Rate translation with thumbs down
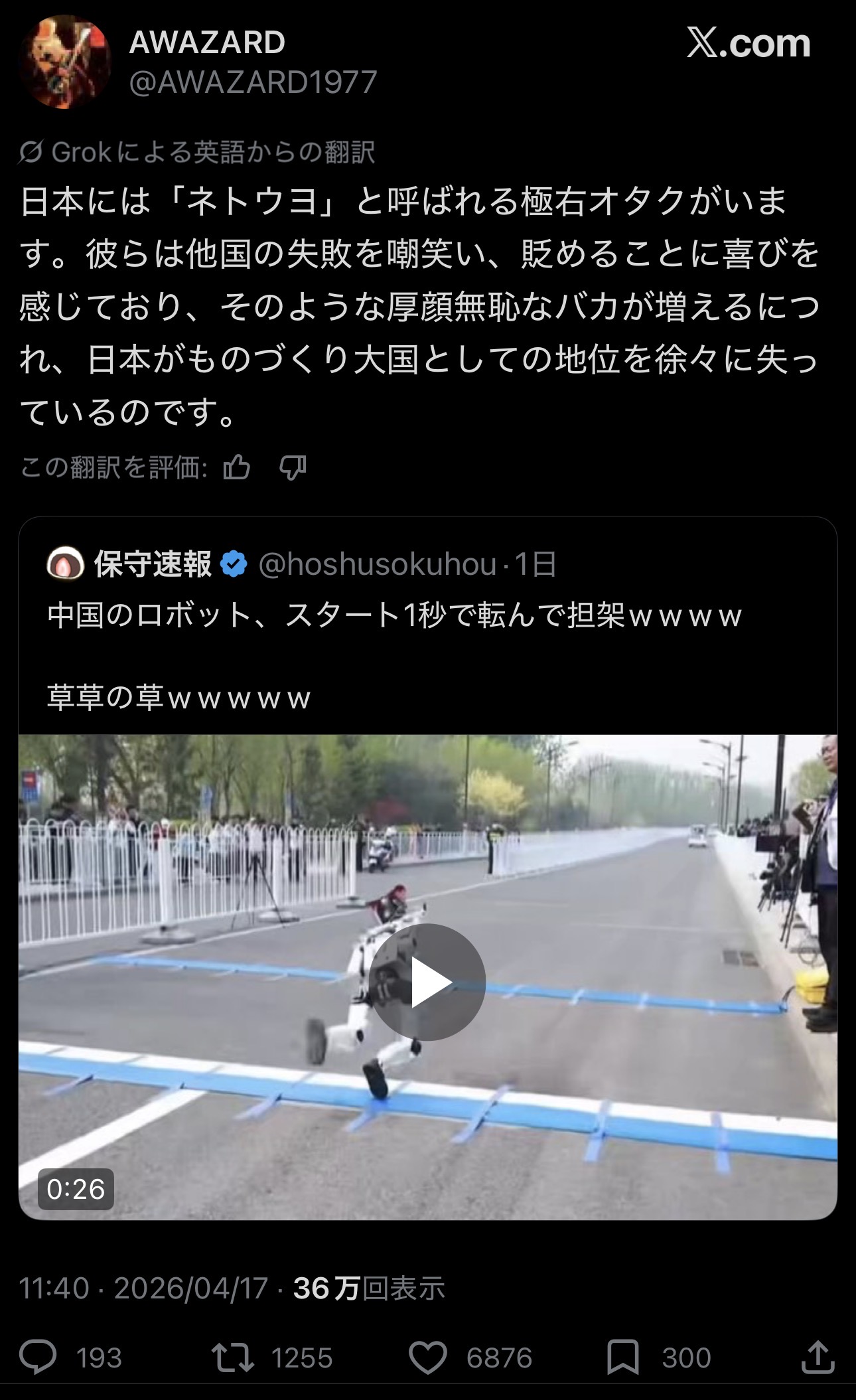Viewport: 856px width, 1400px height. point(293,468)
